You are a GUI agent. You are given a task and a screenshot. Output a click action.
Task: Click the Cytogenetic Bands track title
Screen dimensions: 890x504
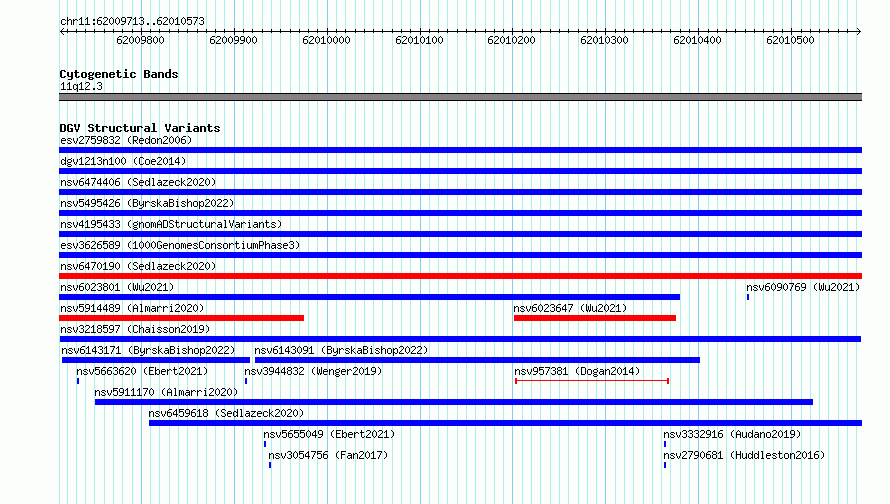[119, 74]
